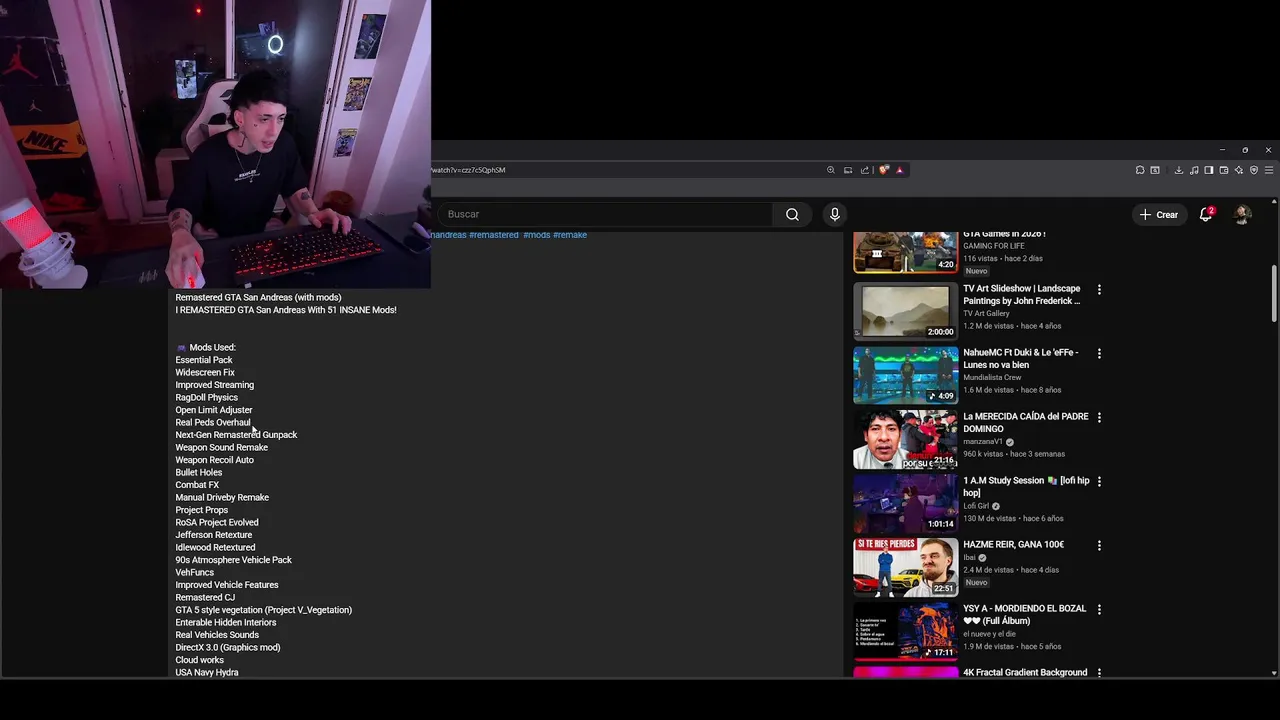Click the #remastered hashtag link

(494, 235)
